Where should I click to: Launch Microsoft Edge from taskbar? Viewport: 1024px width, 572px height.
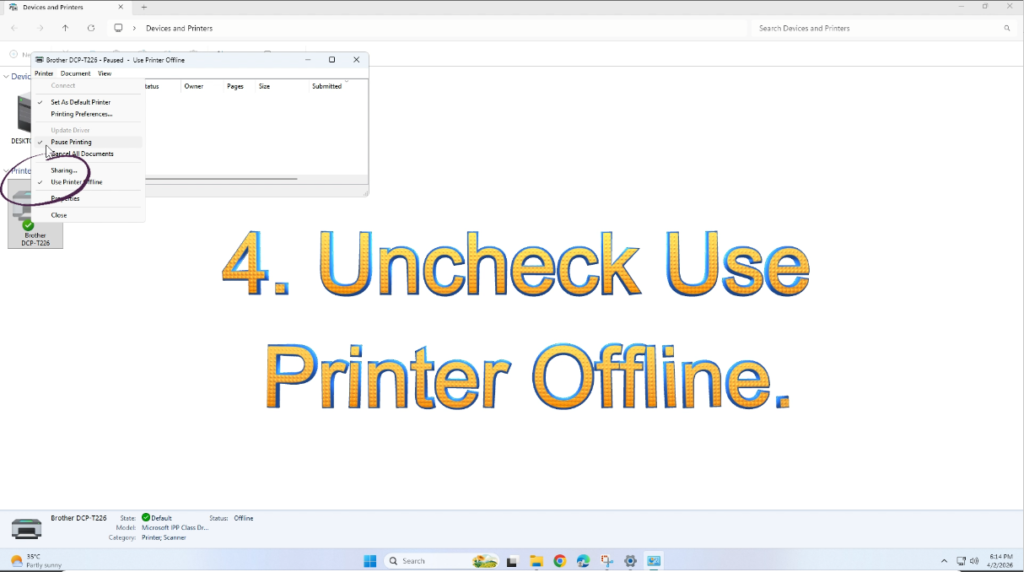(583, 561)
